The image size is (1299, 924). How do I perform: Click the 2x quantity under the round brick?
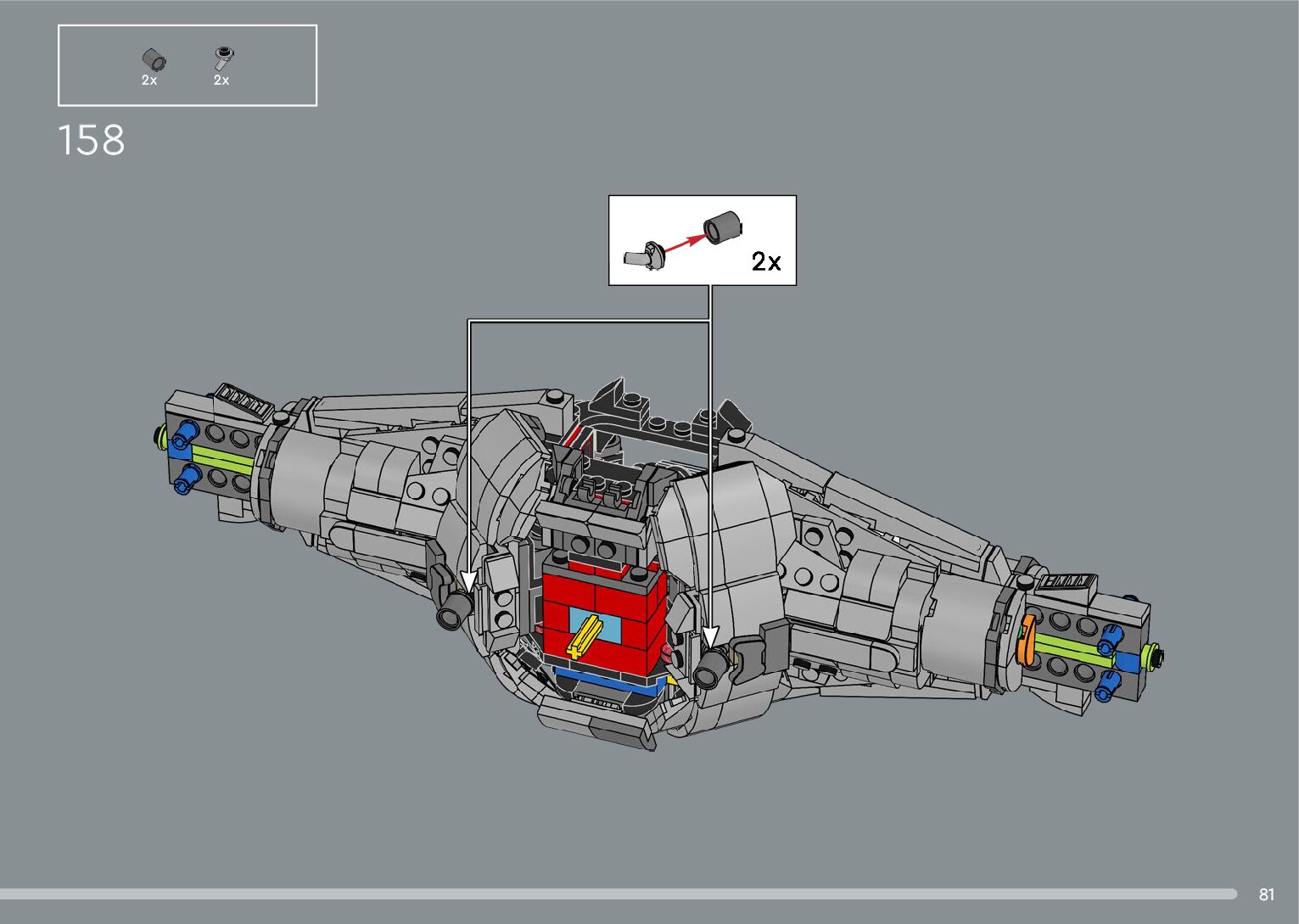149,81
